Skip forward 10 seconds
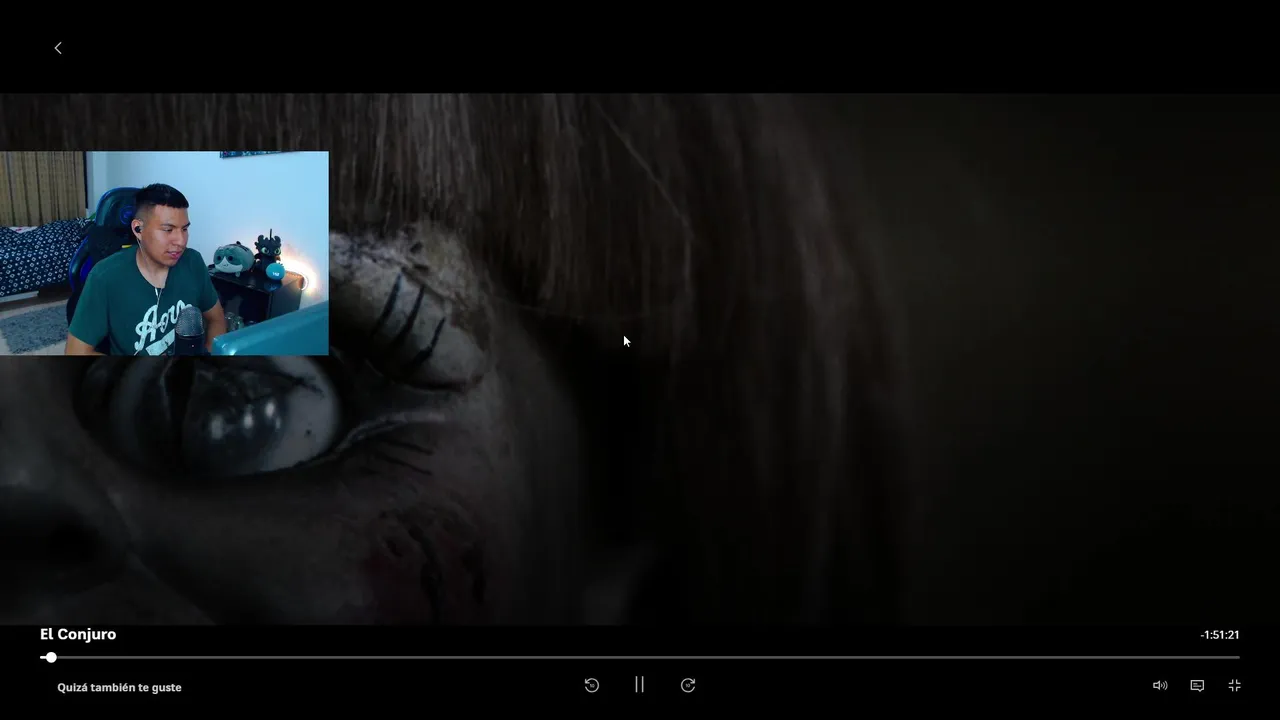The height and width of the screenshot is (720, 1280). pos(688,685)
